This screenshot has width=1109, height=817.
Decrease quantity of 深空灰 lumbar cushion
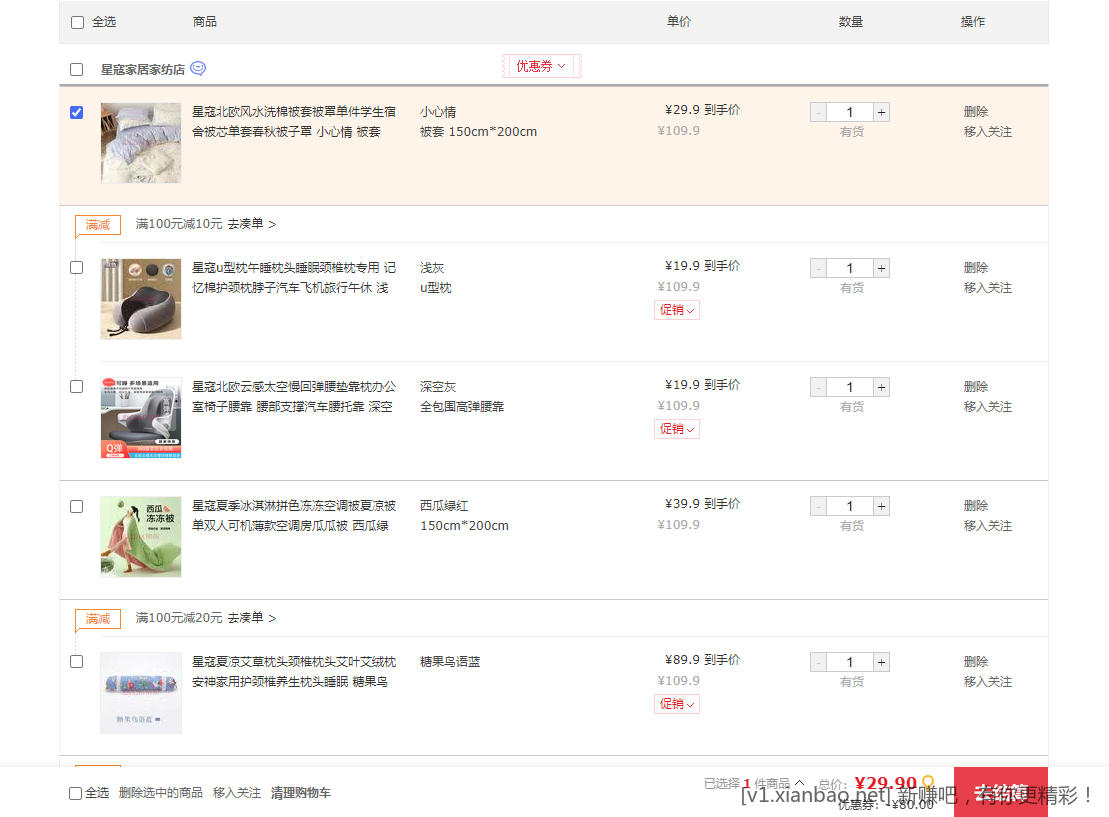pyautogui.click(x=818, y=387)
